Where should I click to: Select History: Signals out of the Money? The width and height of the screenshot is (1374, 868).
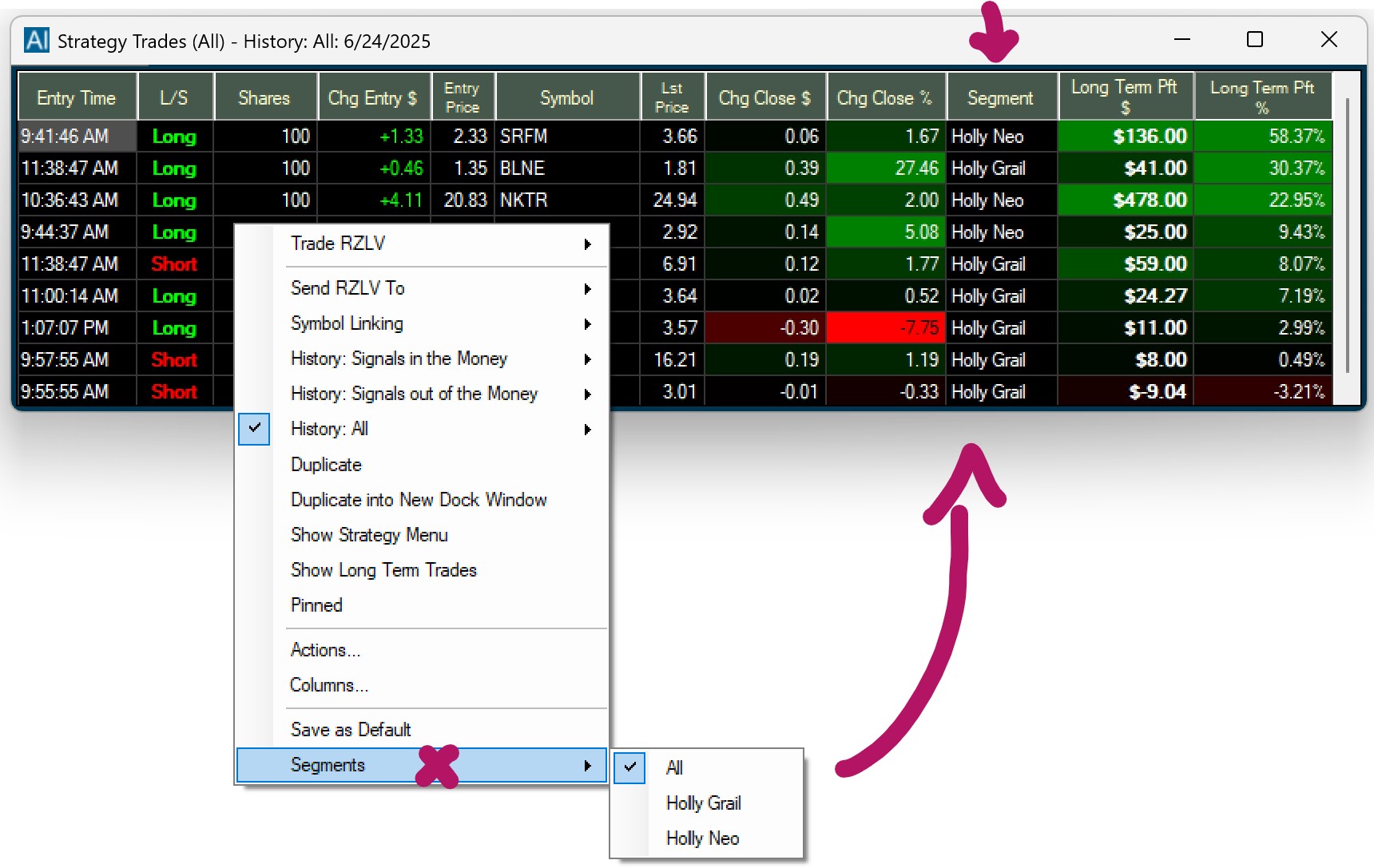pyautogui.click(x=422, y=394)
